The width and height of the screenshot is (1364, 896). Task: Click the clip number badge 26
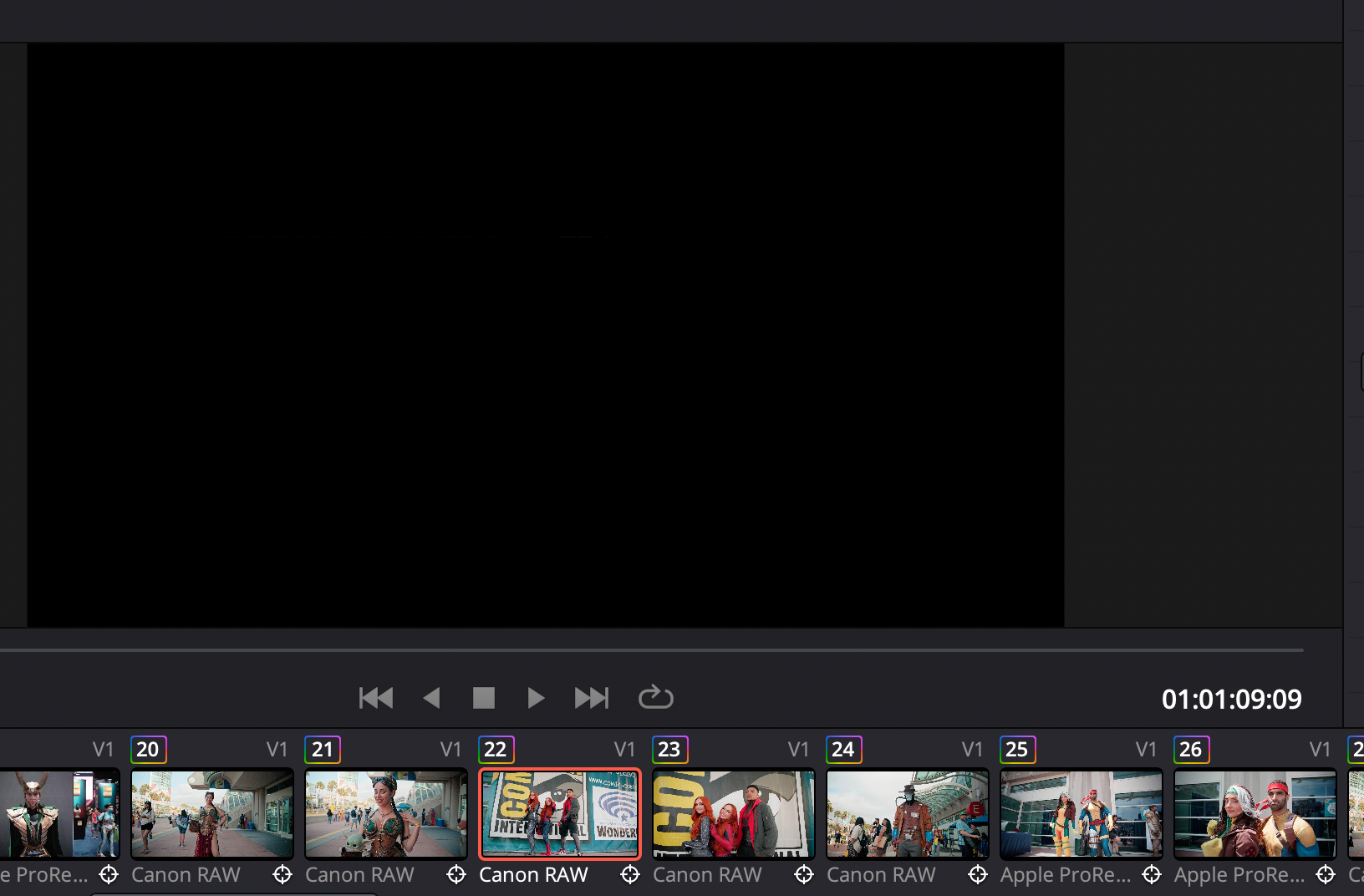[x=1192, y=750]
